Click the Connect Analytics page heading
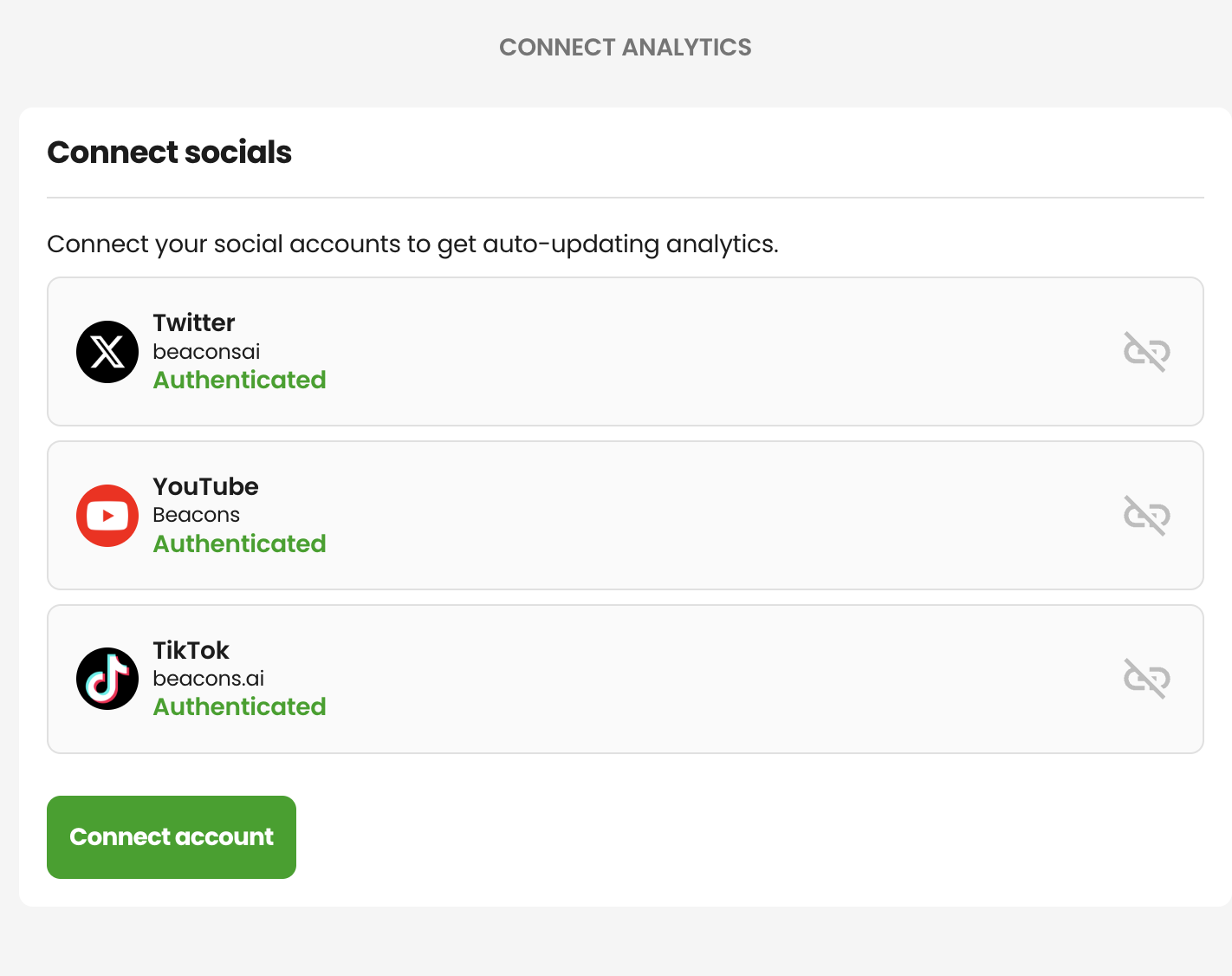This screenshot has width=1232, height=976. 626,47
